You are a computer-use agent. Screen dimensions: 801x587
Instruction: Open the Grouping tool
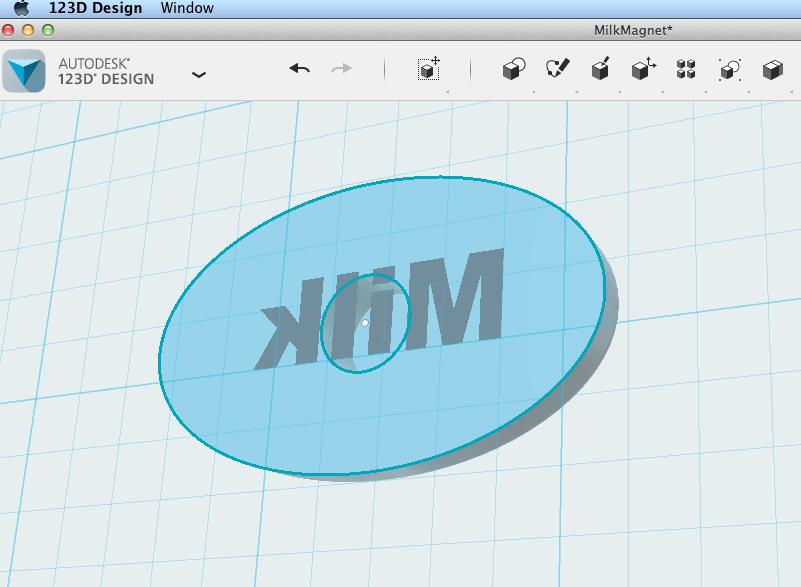[729, 69]
